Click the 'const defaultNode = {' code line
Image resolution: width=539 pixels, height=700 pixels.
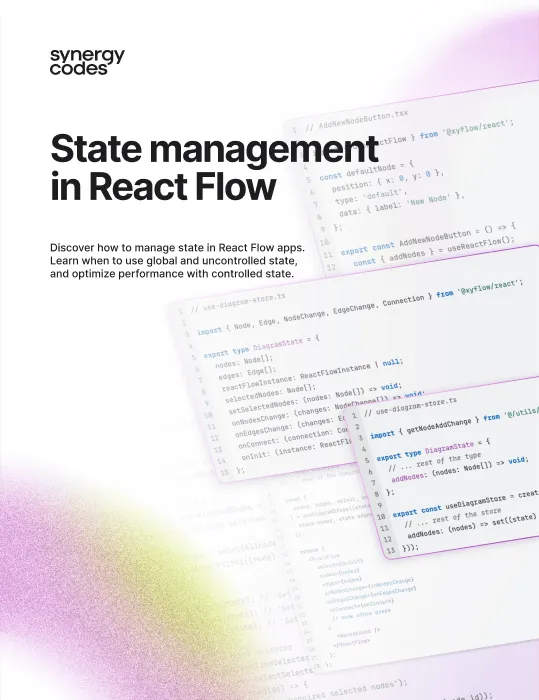click(367, 171)
